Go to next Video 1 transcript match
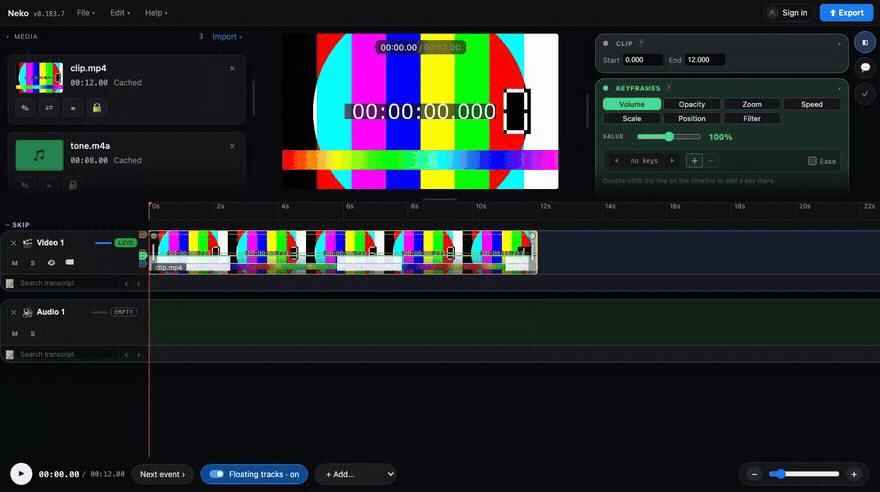The height and width of the screenshot is (492, 880). [139, 284]
